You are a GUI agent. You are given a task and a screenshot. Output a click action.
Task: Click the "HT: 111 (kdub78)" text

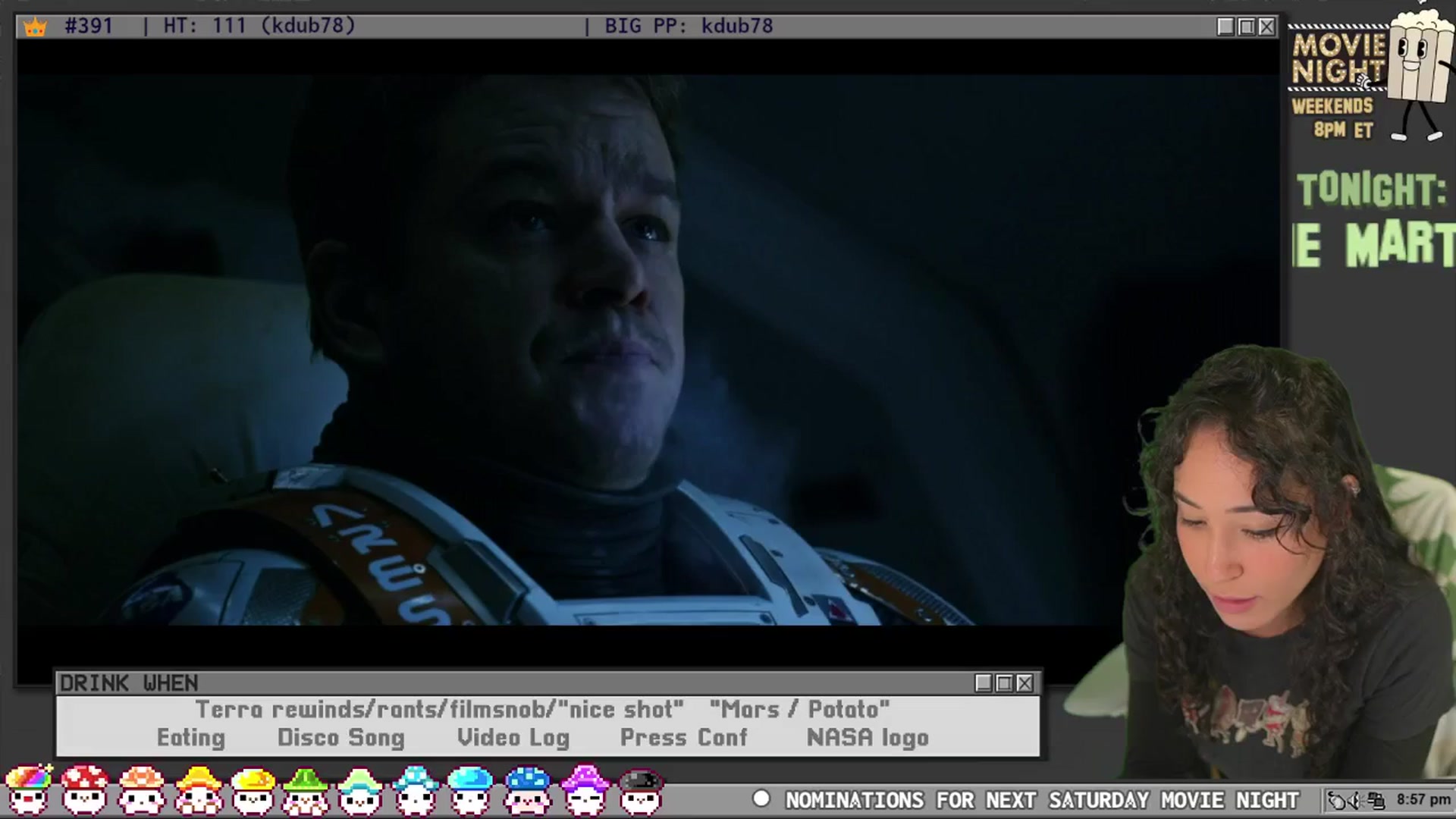(259, 26)
